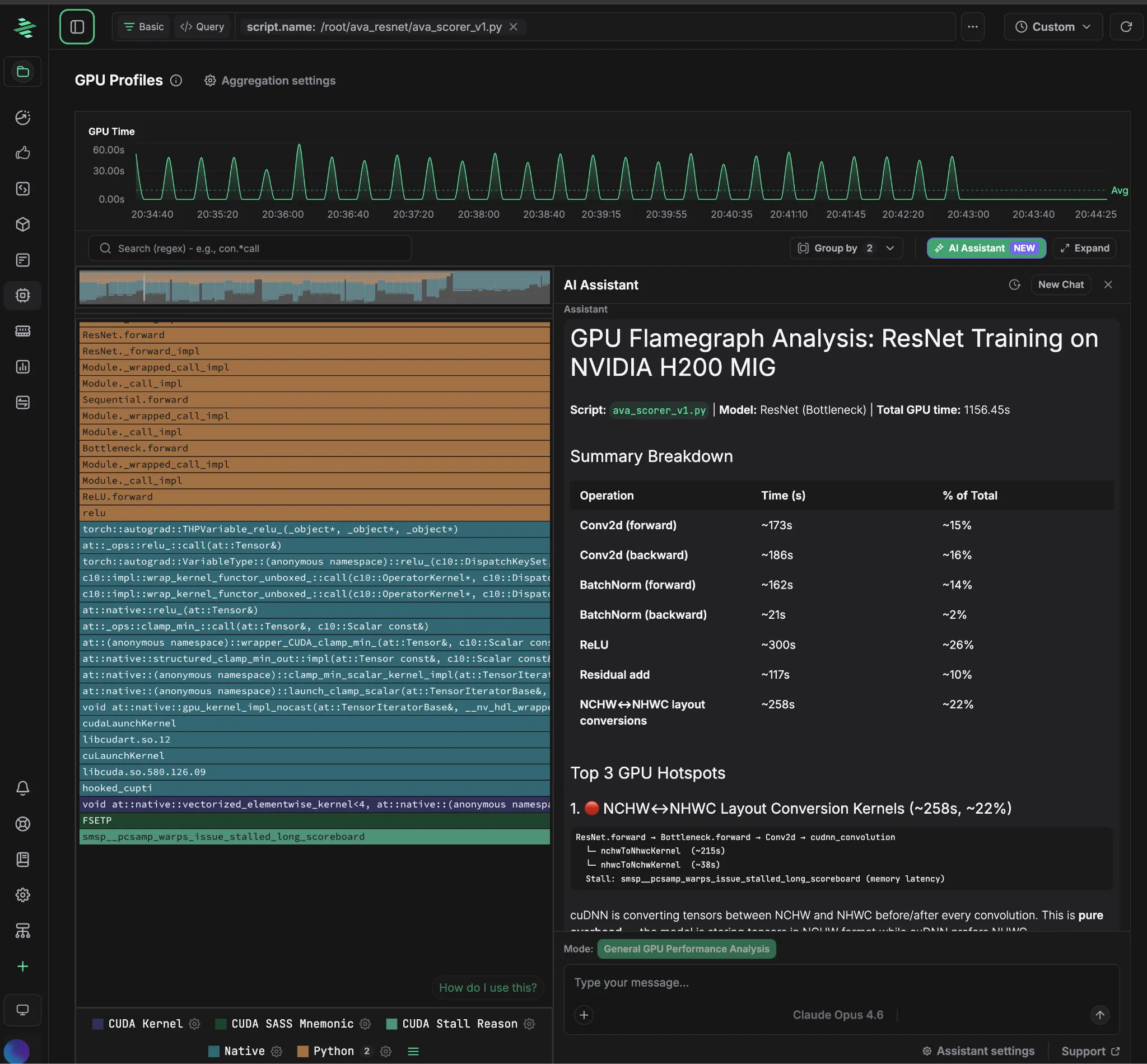Open Aggregation settings

[x=270, y=81]
